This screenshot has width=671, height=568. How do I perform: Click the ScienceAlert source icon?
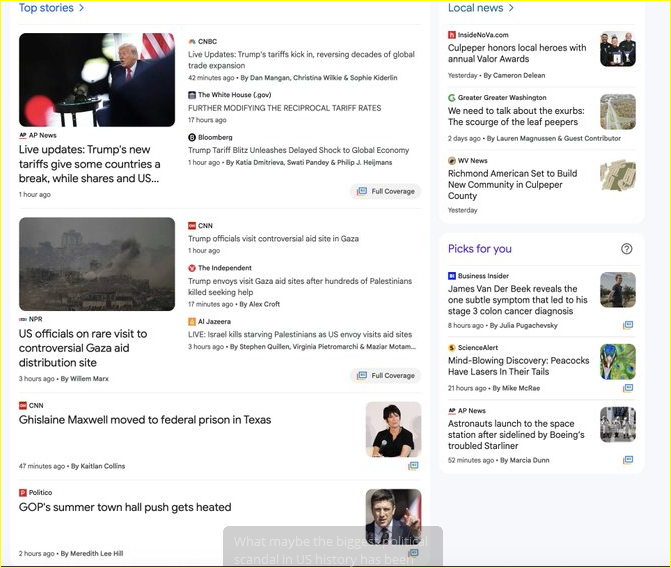(x=451, y=348)
